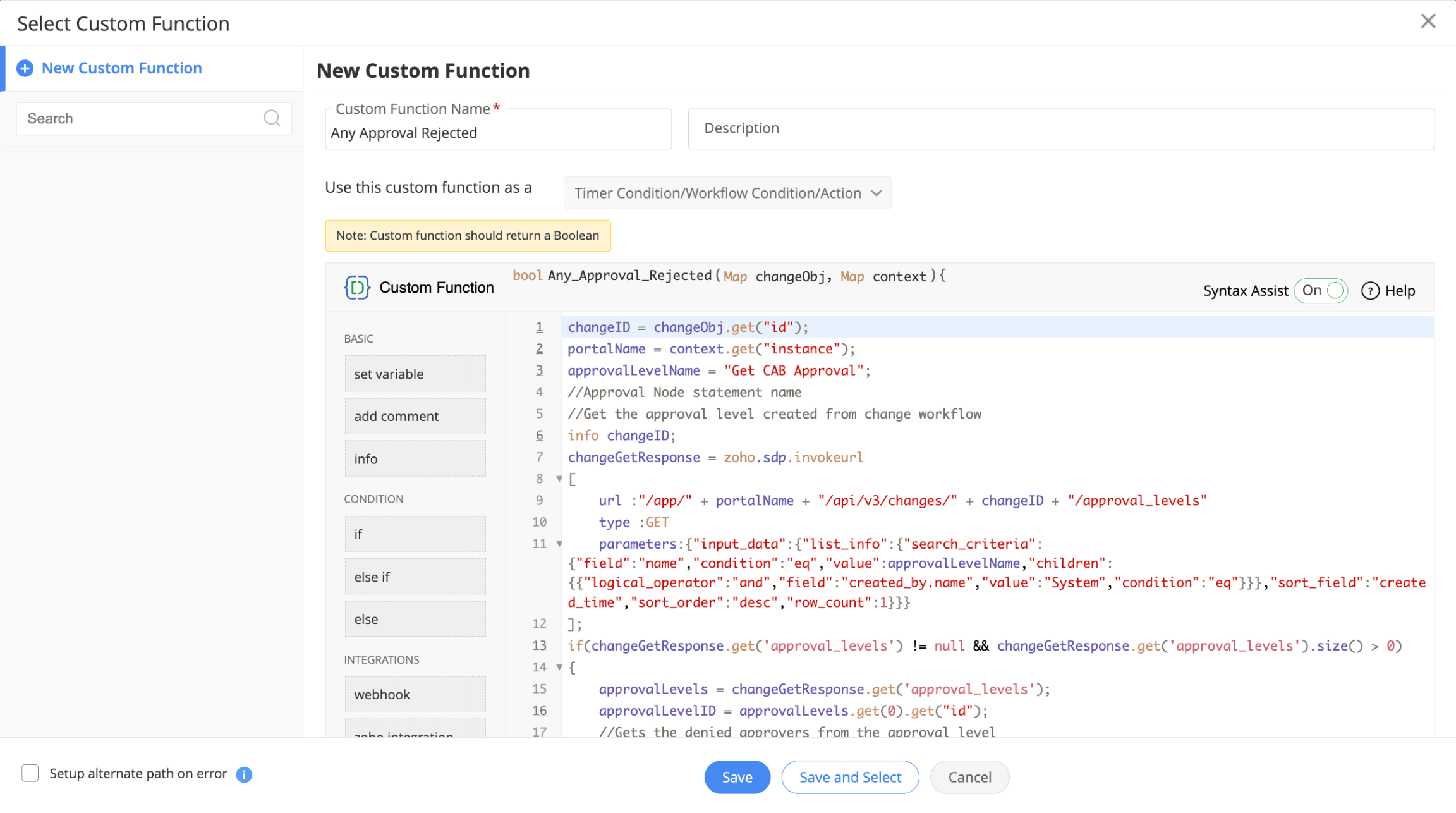
Task: Open the Timer Condition/Workflow Condition/Action dropdown
Action: click(727, 193)
